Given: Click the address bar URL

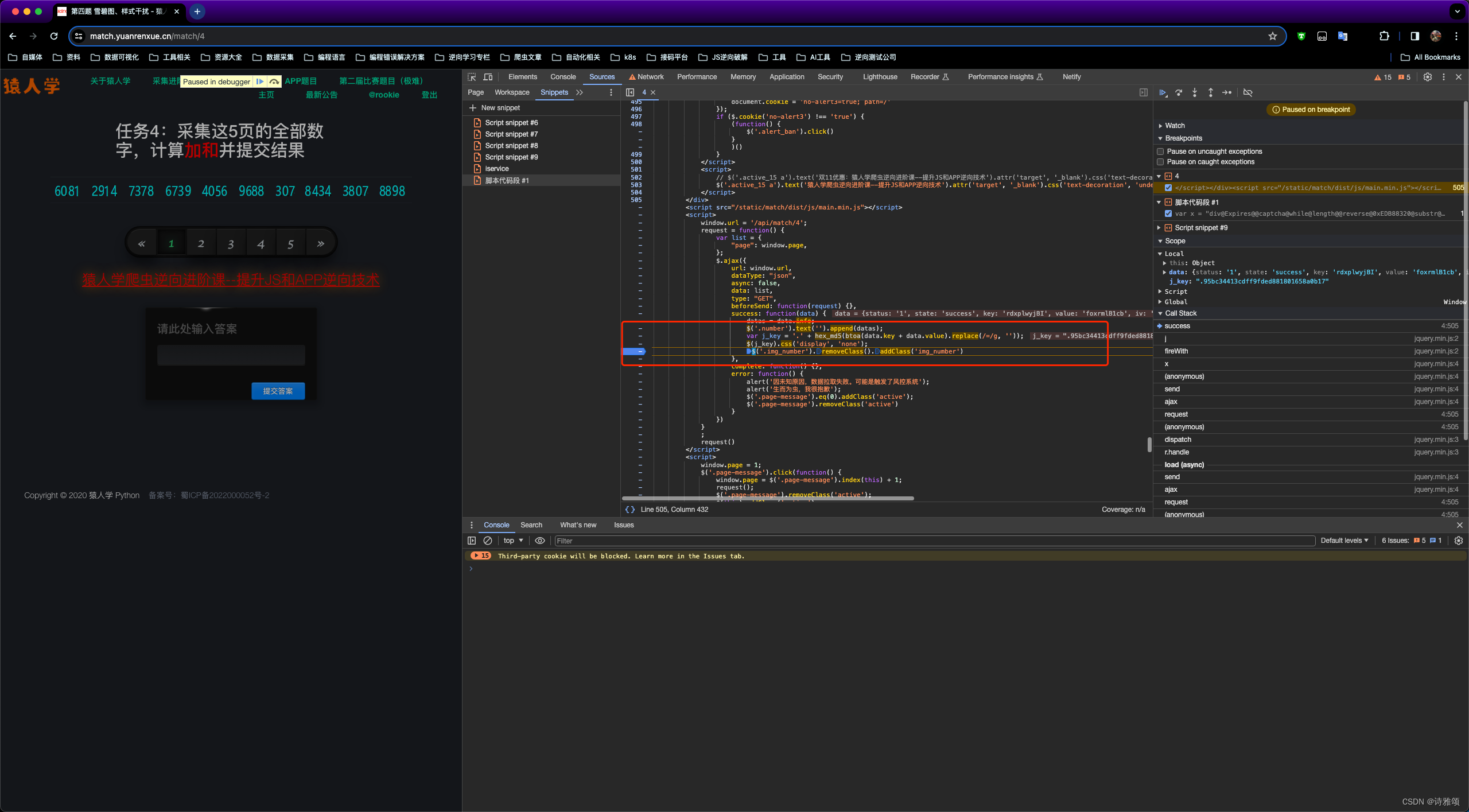Looking at the screenshot, I should pos(147,36).
